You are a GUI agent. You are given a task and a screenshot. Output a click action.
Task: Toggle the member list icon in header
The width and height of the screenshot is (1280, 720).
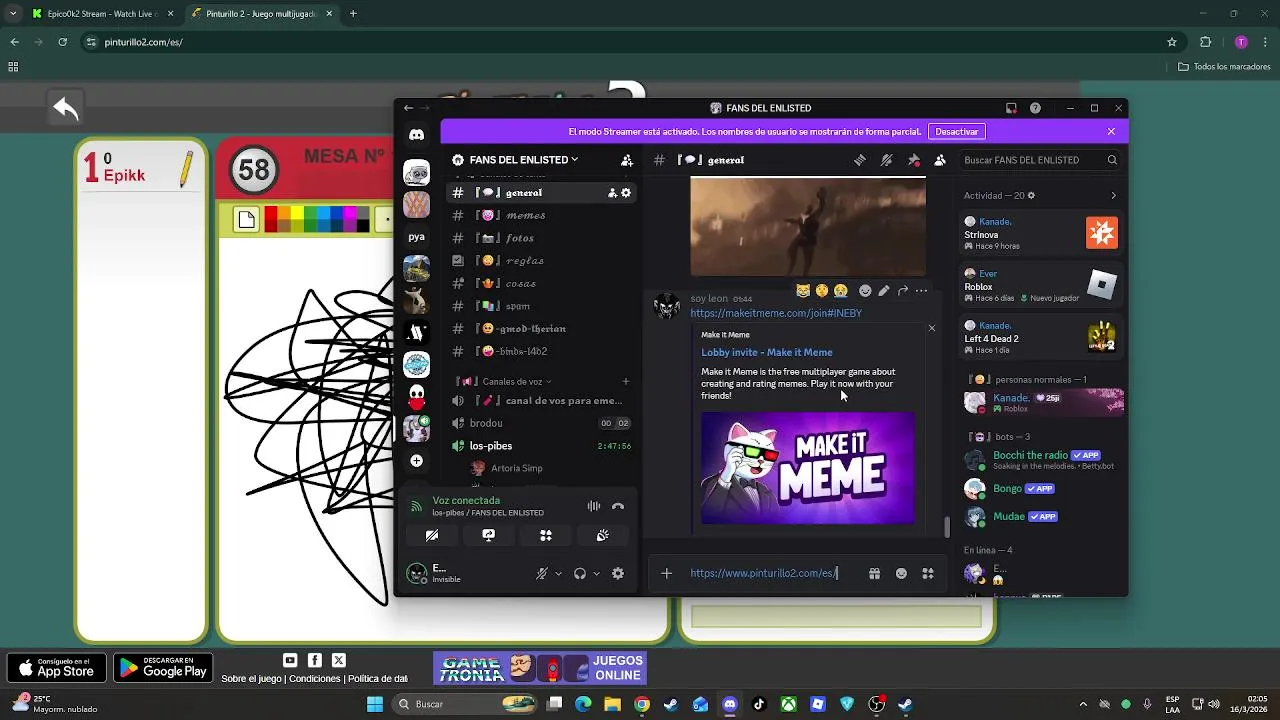(940, 160)
